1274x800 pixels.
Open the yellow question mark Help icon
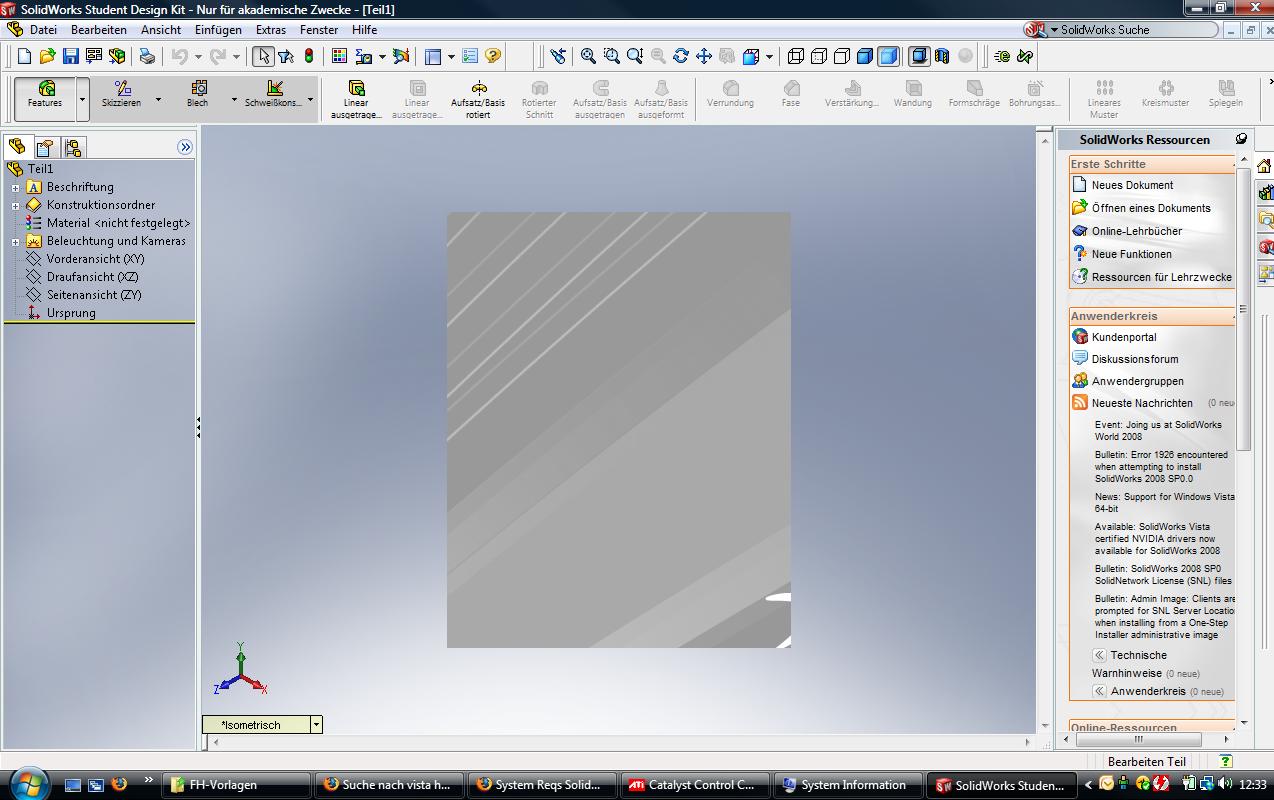coord(493,57)
